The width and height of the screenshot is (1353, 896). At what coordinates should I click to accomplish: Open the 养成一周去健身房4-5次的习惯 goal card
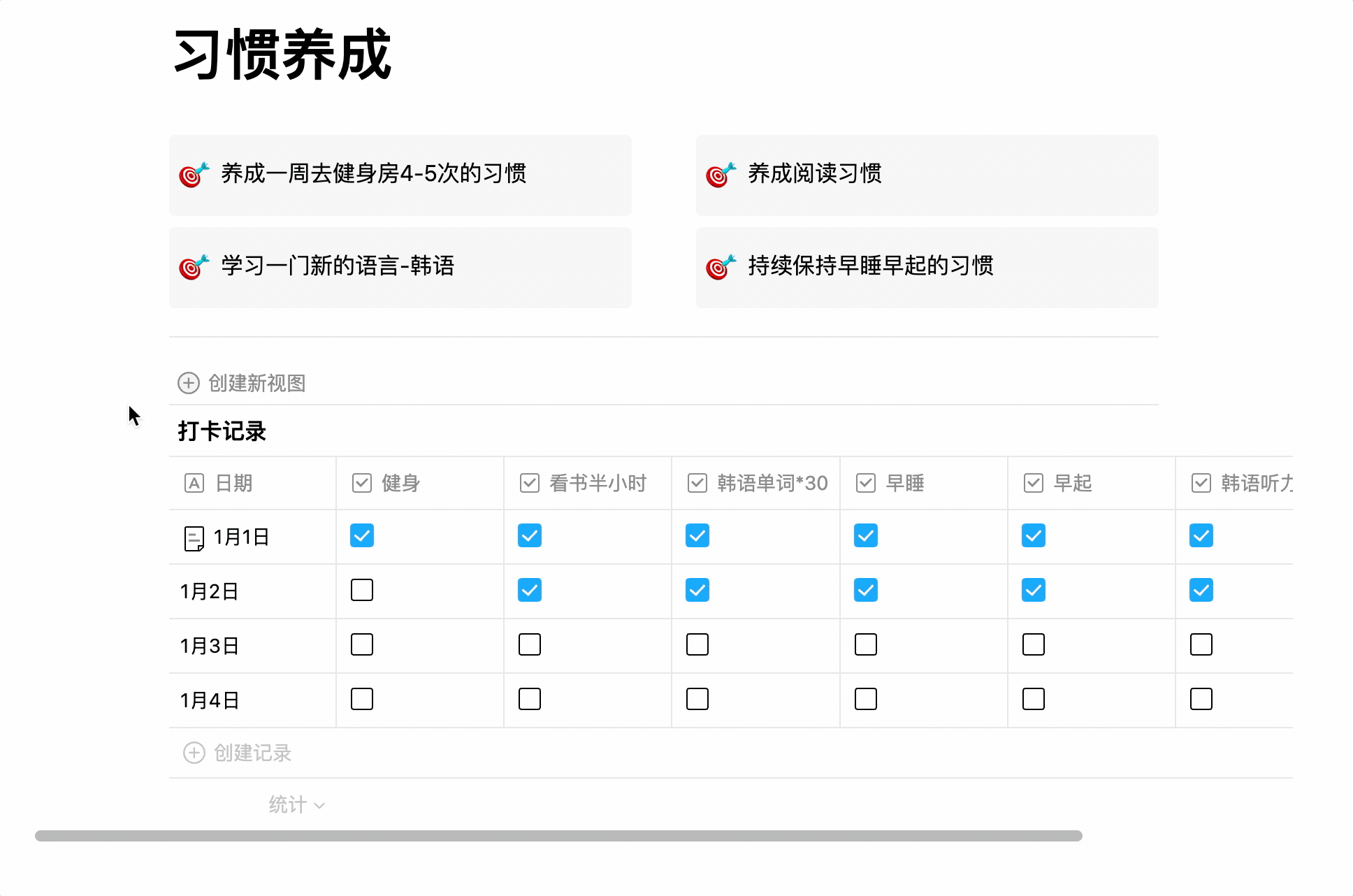tap(400, 175)
